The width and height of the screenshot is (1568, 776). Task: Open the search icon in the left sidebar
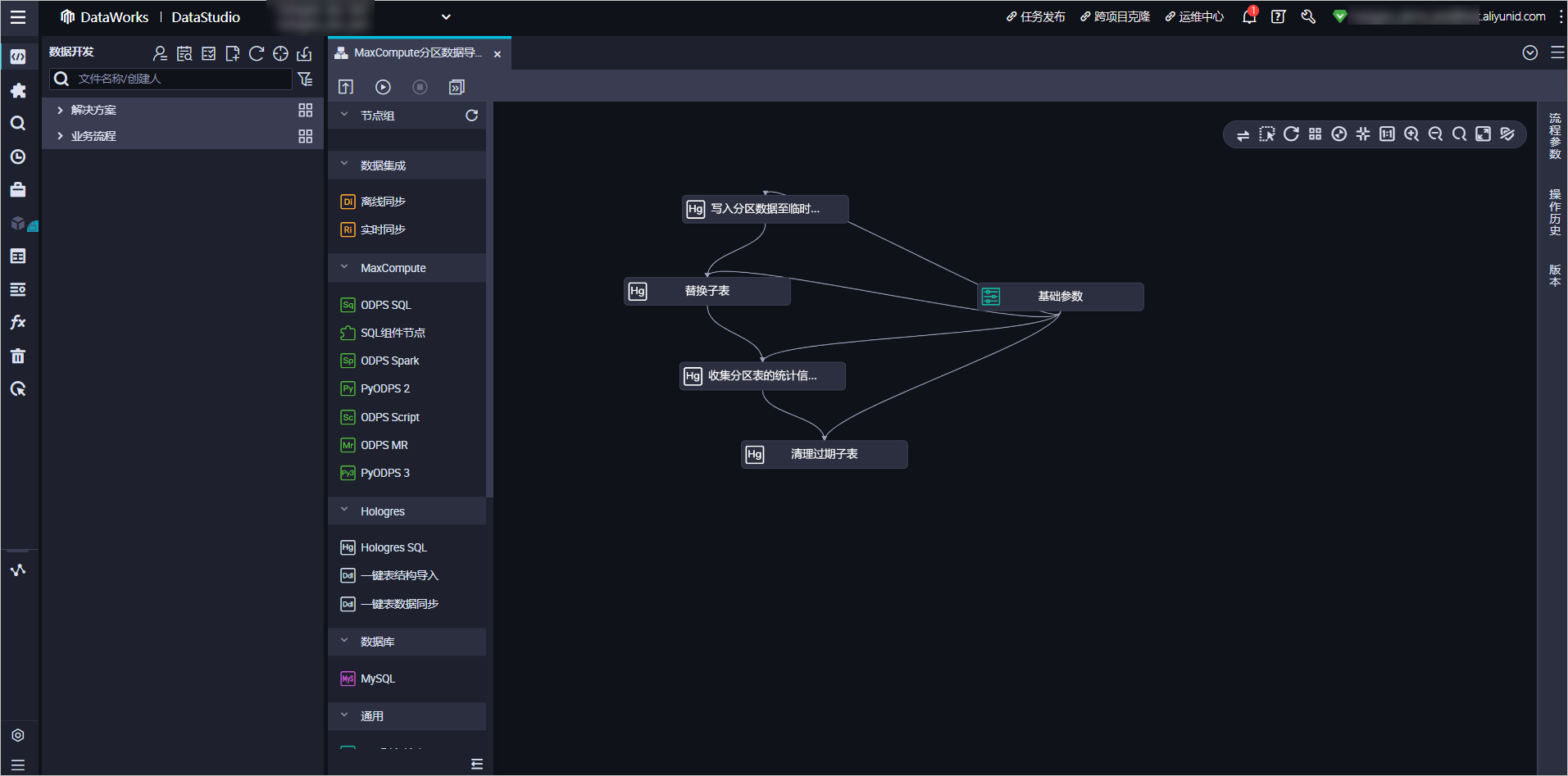(x=18, y=124)
